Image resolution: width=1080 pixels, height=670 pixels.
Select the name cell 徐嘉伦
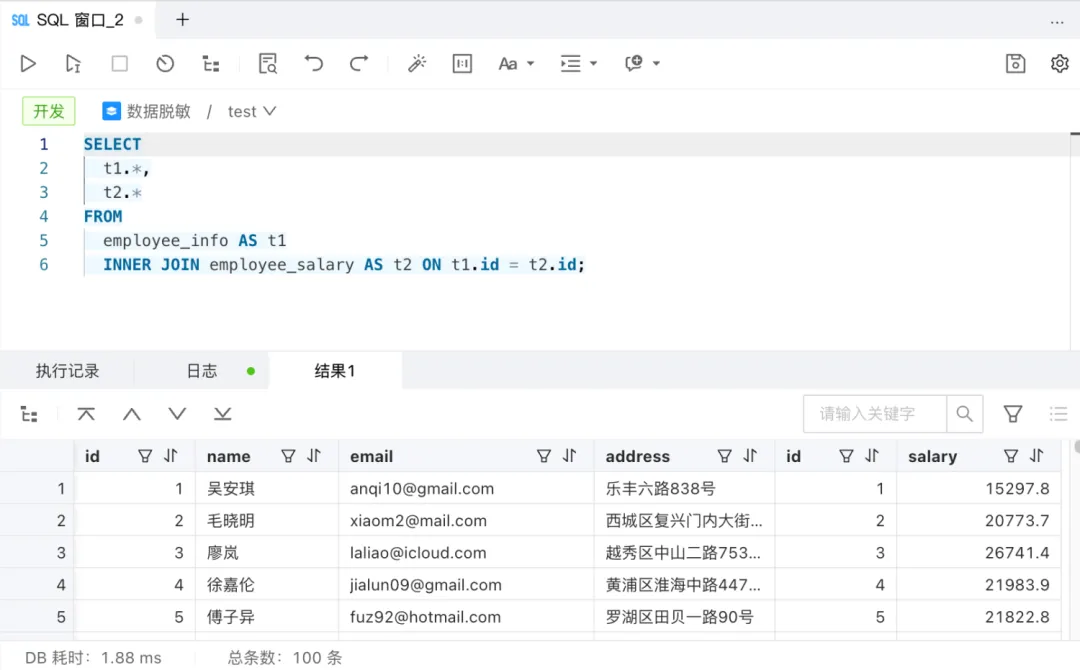point(267,585)
